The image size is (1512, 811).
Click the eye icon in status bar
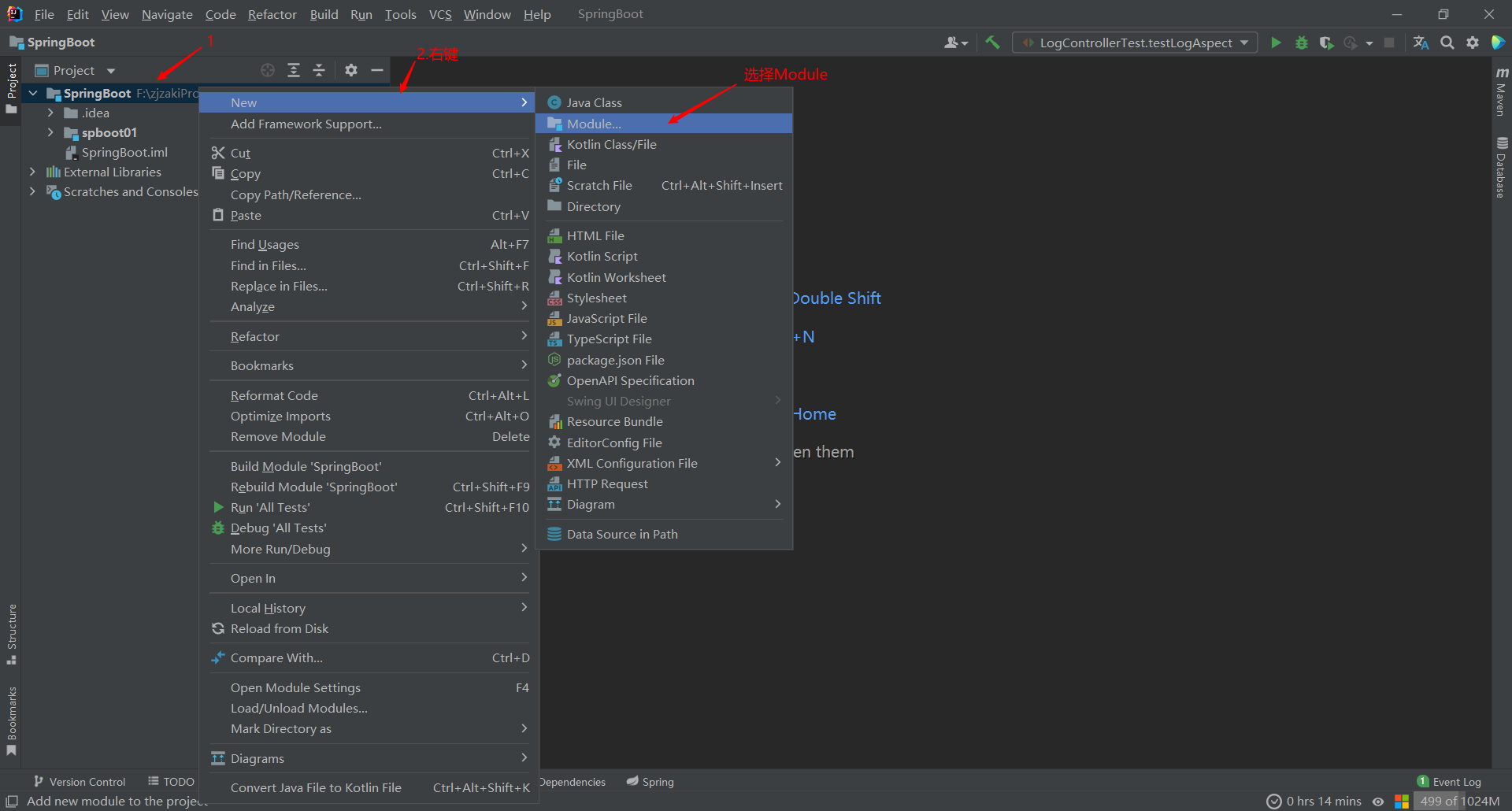click(1378, 802)
